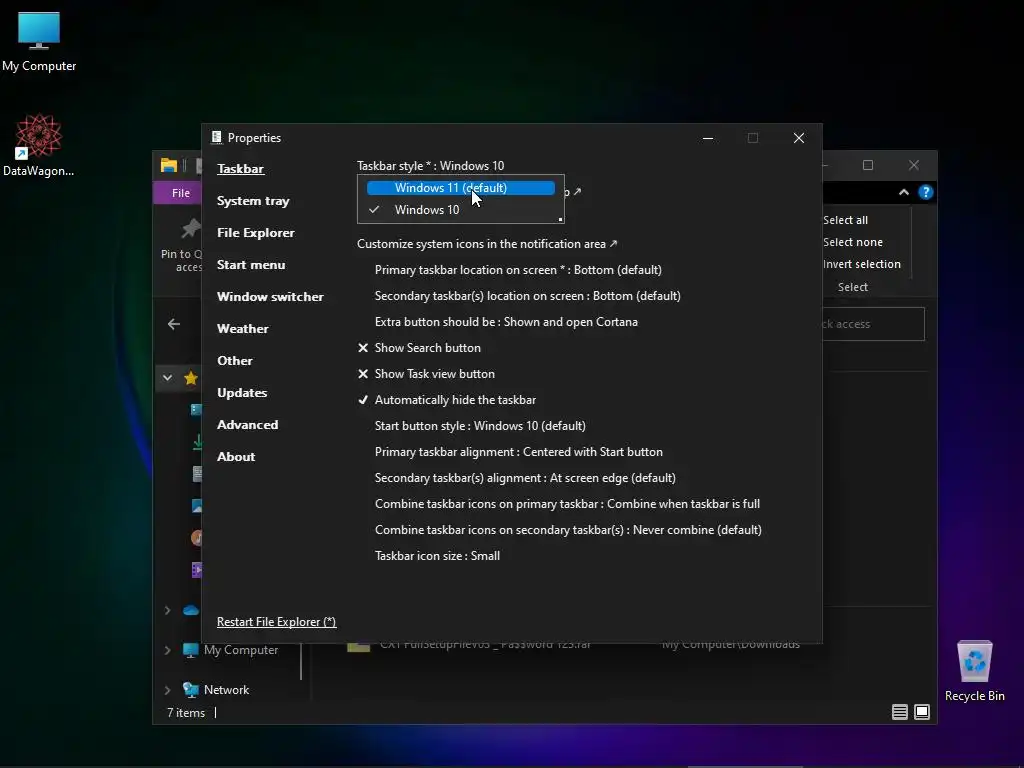
Task: Select Network in navigation pane
Action: pos(226,690)
